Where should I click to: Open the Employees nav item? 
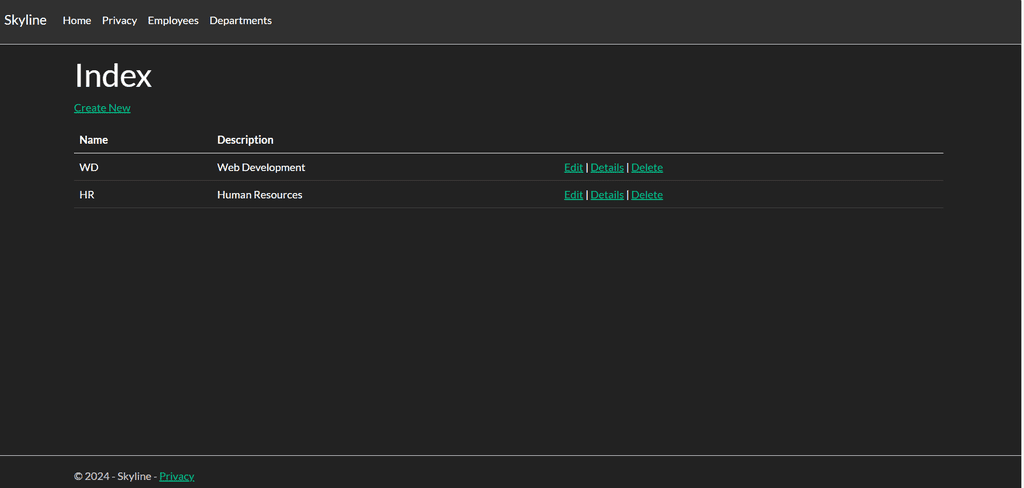[x=173, y=20]
